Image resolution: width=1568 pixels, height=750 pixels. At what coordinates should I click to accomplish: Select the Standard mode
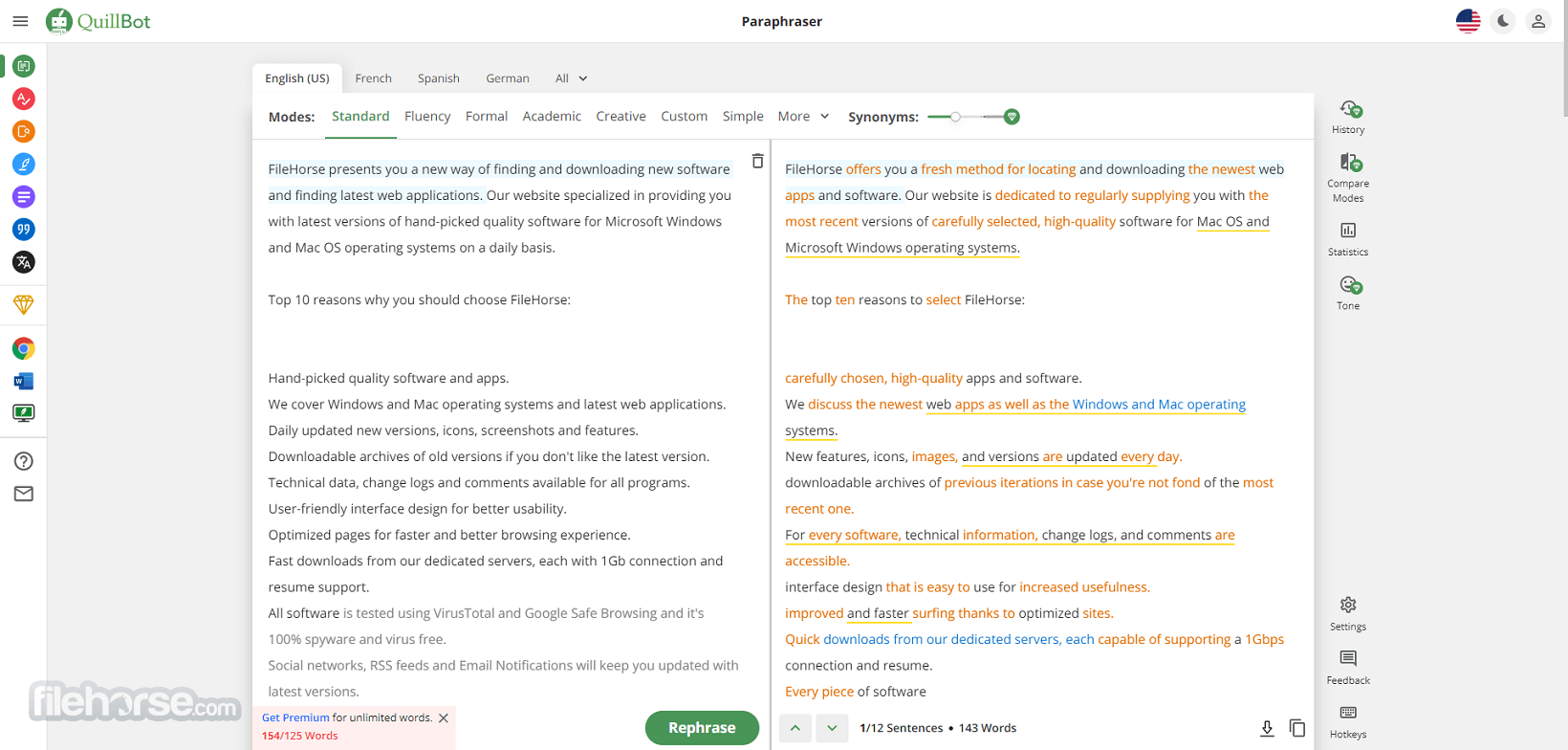[360, 117]
